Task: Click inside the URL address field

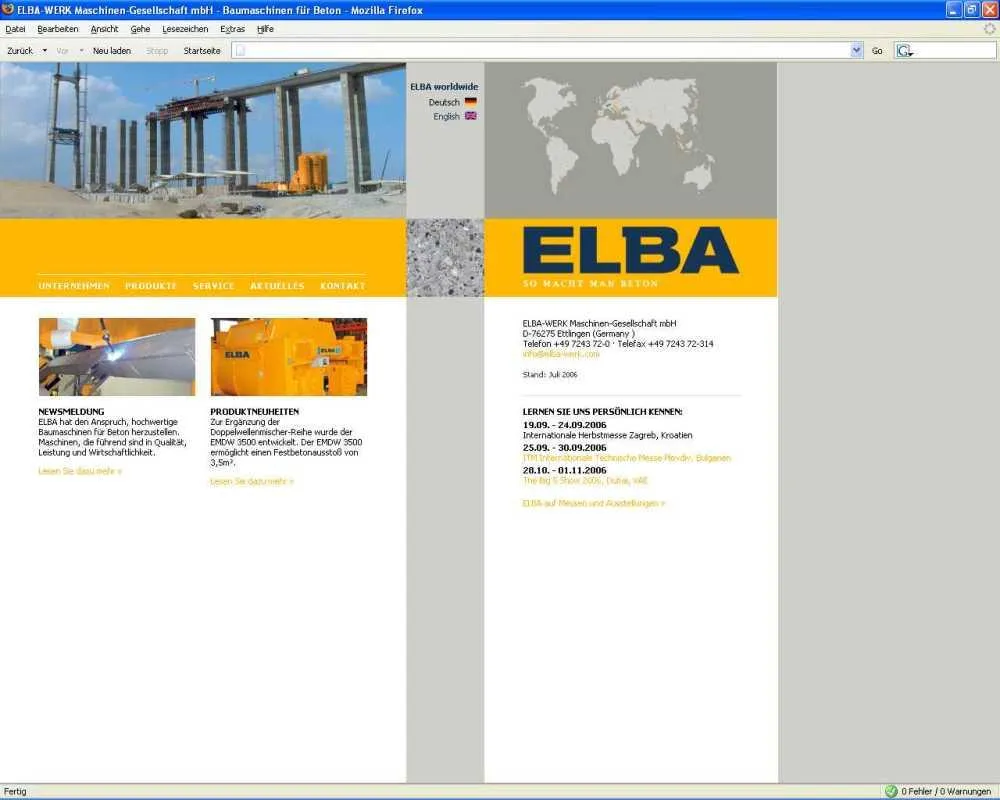Action: (547, 50)
